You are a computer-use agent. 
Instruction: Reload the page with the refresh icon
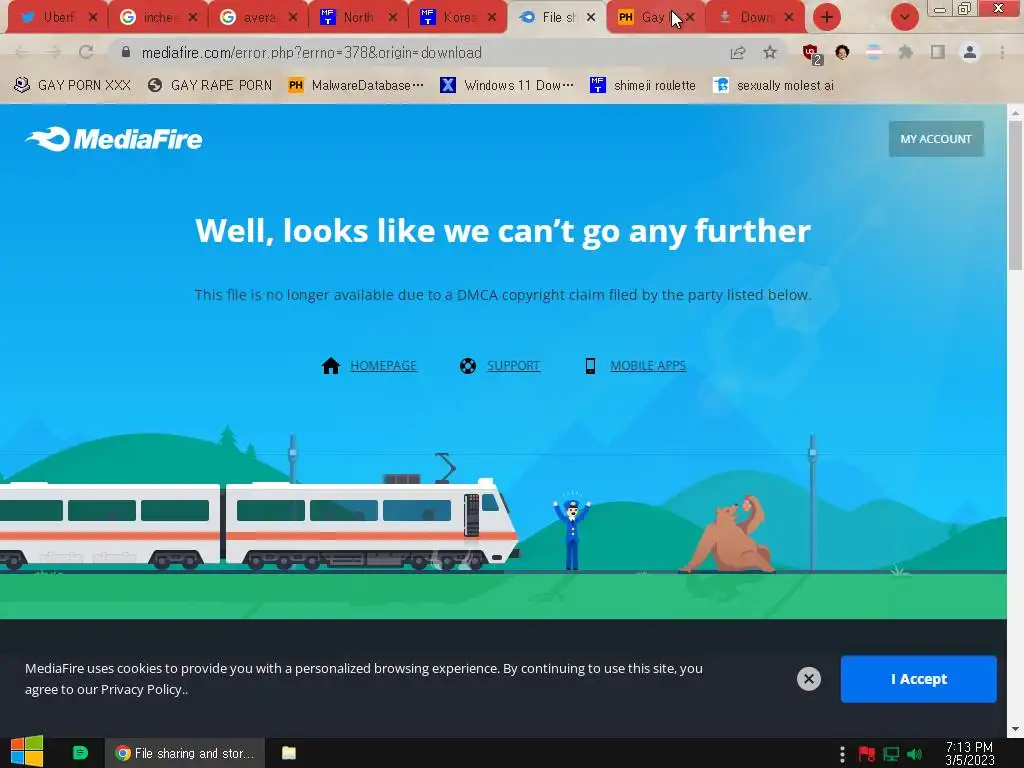[86, 52]
